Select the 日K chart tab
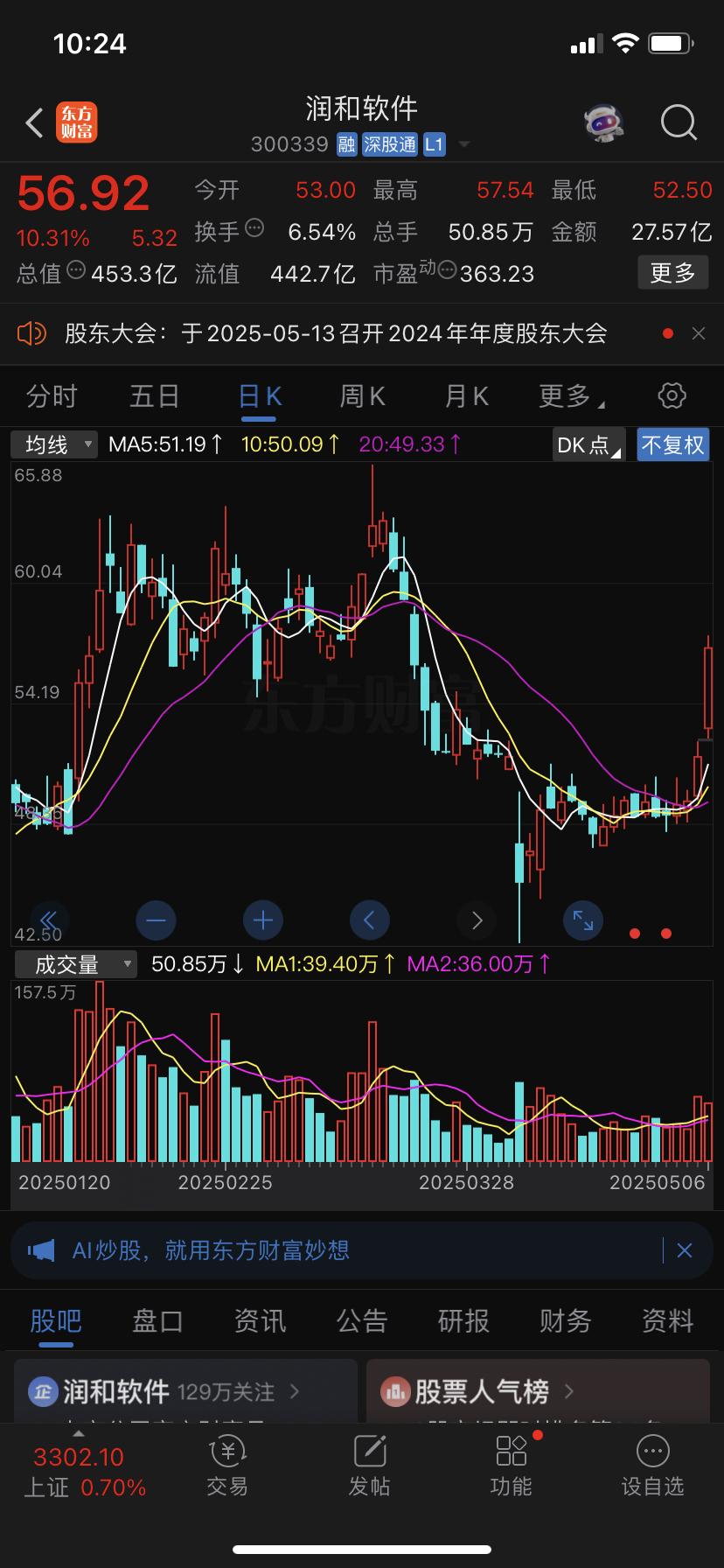The width and height of the screenshot is (724, 1568). click(260, 396)
